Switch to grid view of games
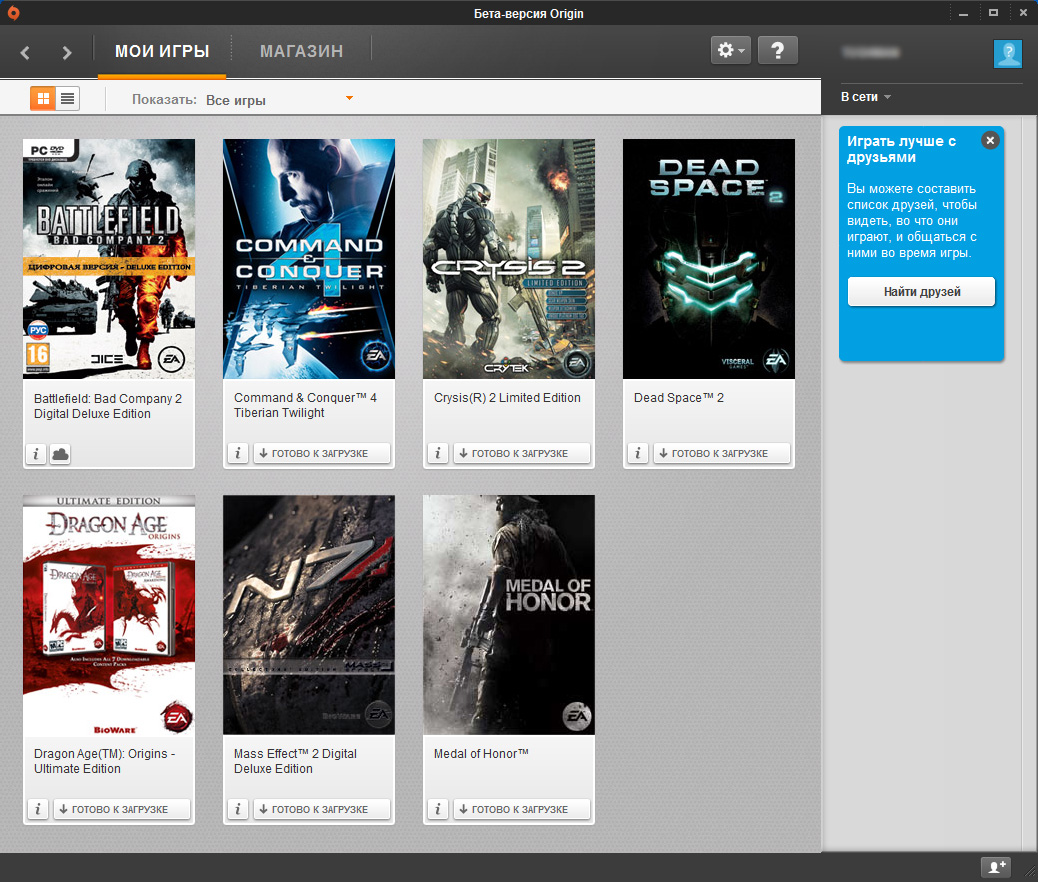Image resolution: width=1038 pixels, height=882 pixels. click(43, 99)
